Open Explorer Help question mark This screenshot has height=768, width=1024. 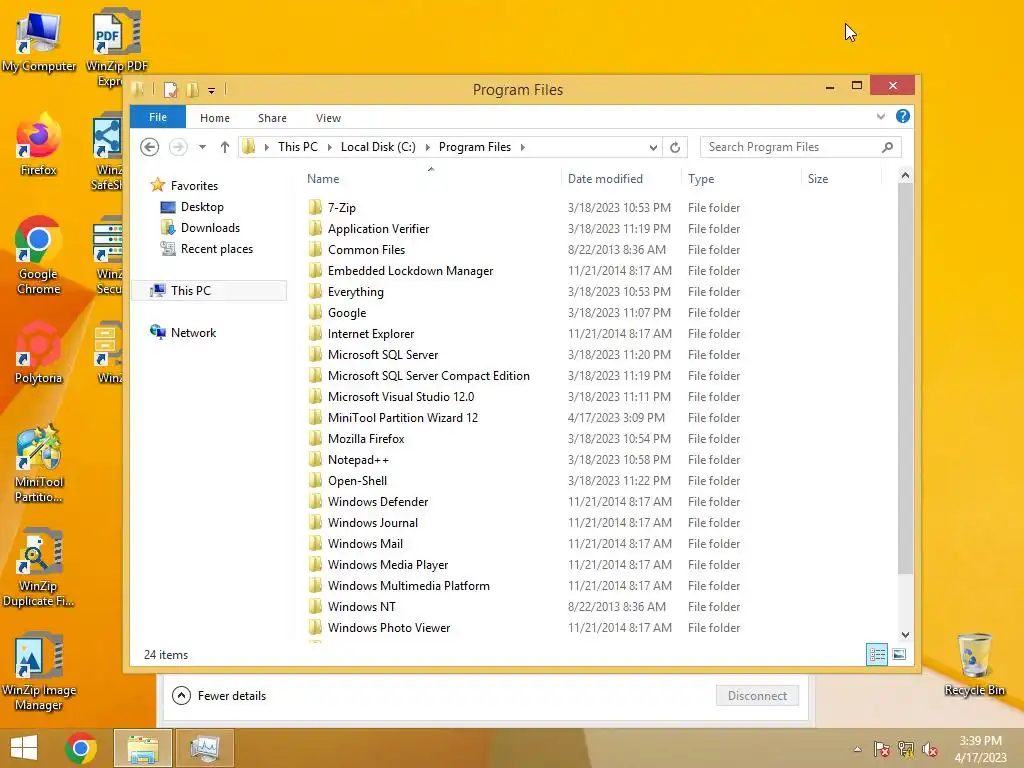click(903, 116)
